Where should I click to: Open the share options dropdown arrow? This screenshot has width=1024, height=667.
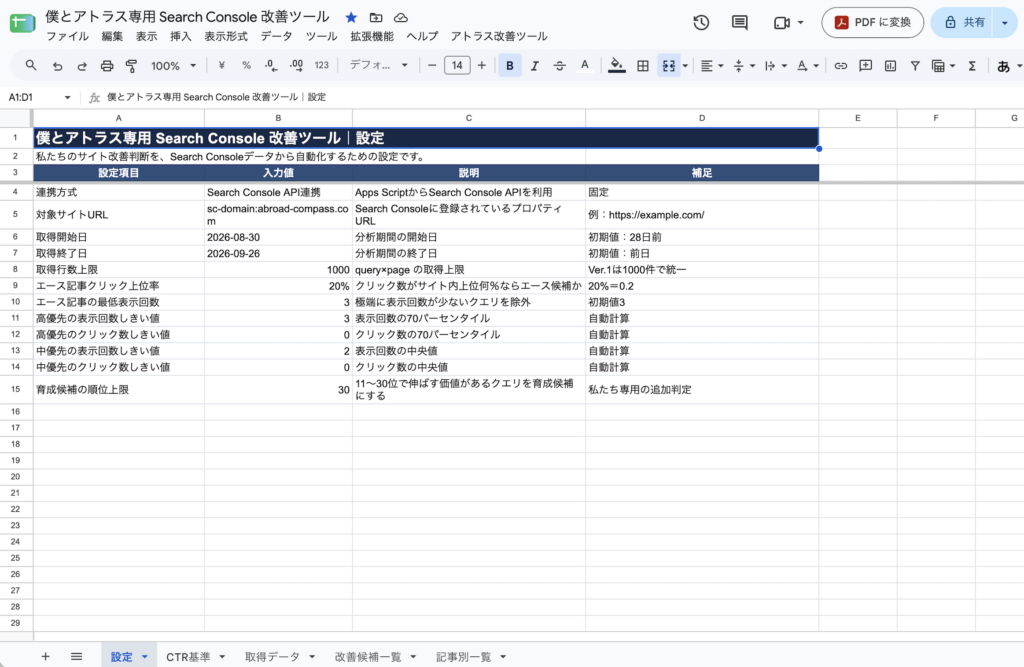[x=1004, y=23]
